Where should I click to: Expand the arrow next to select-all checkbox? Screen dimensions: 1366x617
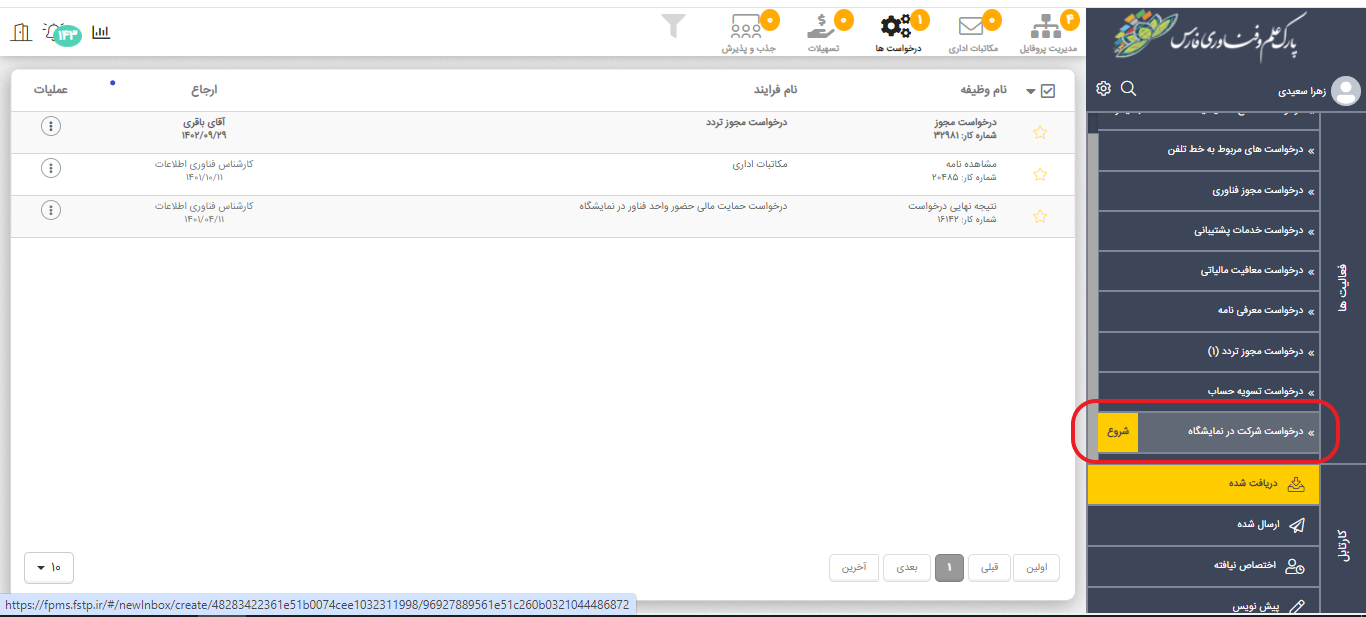tap(1031, 92)
